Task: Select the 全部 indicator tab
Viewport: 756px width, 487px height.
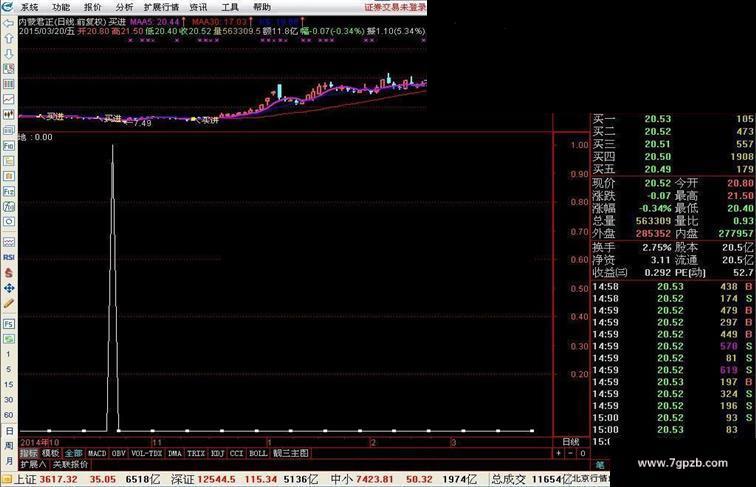Action: click(73, 453)
